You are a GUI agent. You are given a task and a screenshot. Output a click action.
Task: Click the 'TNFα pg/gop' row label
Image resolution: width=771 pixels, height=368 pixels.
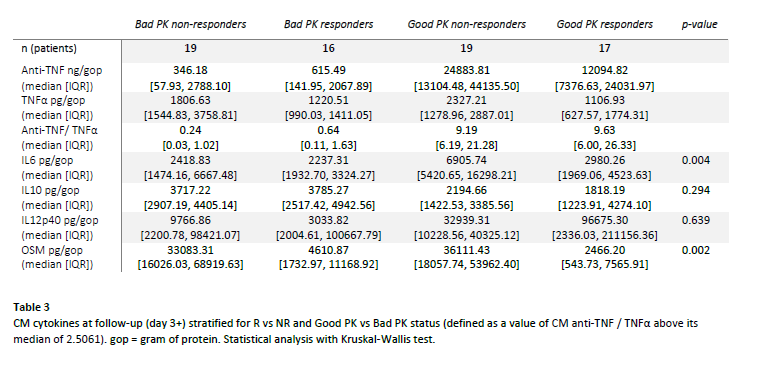[53, 100]
